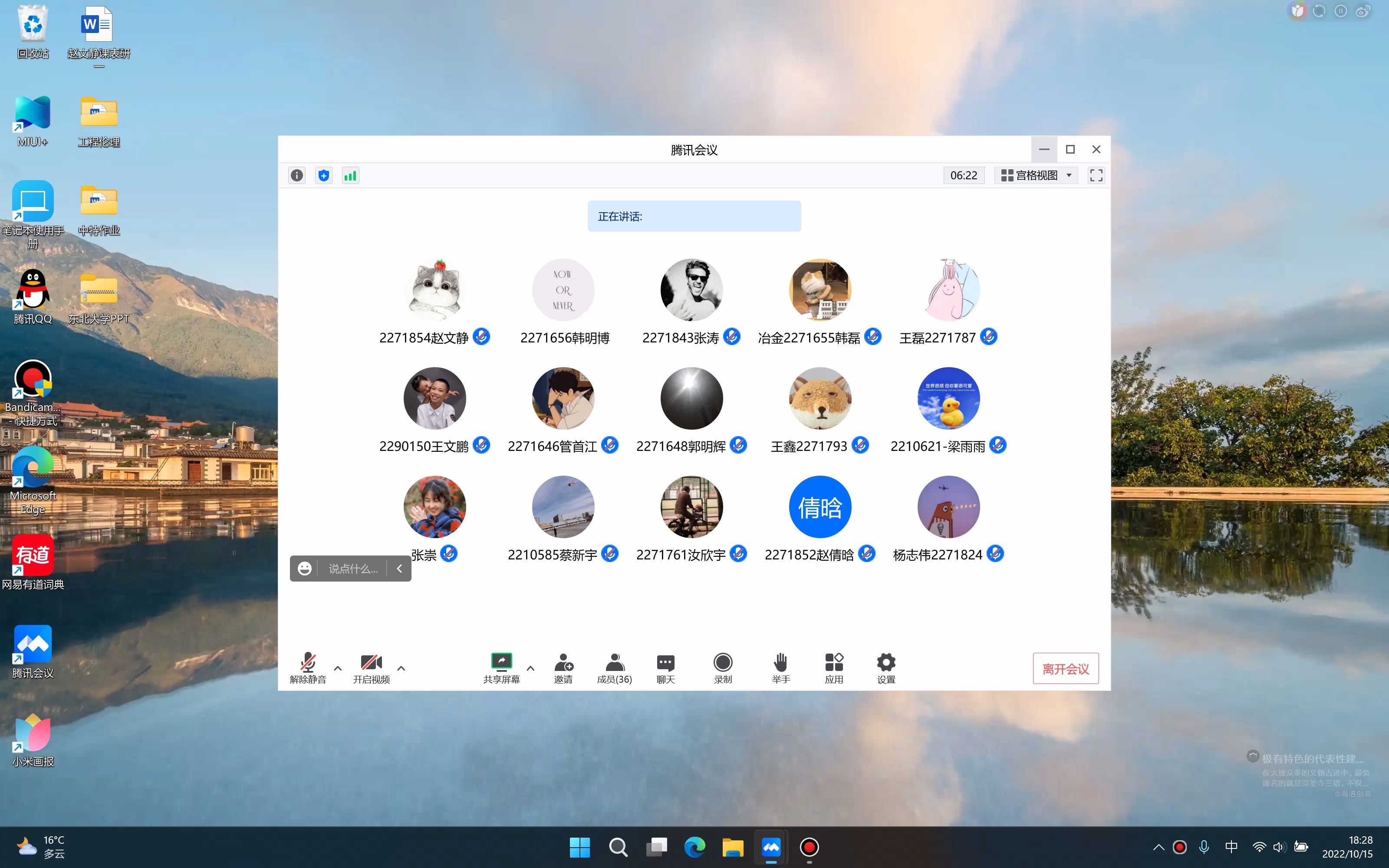This screenshot has width=1389, height=868.
Task: Click muted mic icon beside 2271843张涛
Action: (732, 336)
